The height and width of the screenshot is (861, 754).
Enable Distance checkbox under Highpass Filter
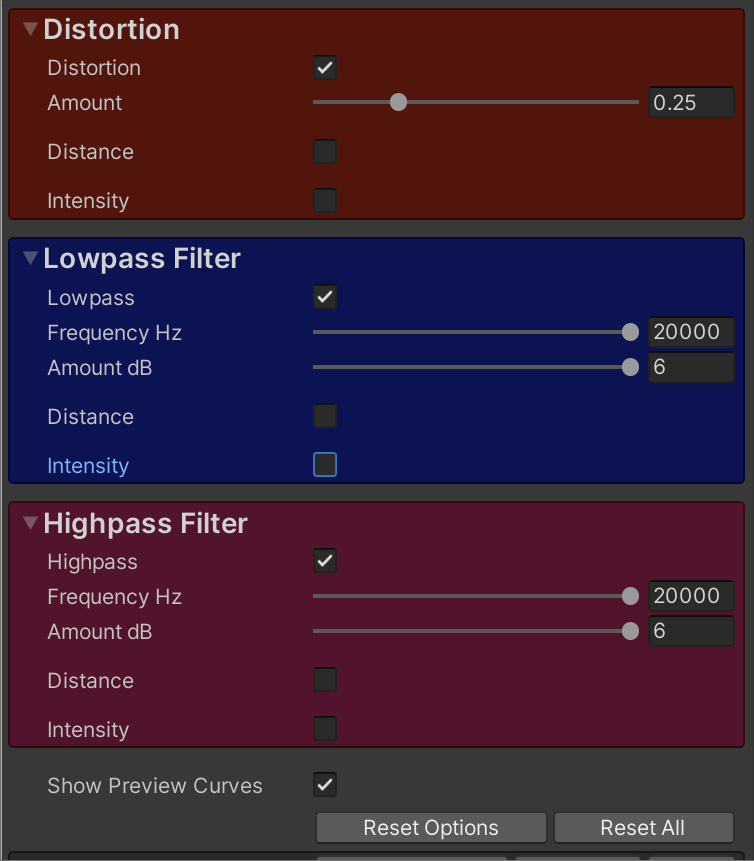(x=325, y=680)
